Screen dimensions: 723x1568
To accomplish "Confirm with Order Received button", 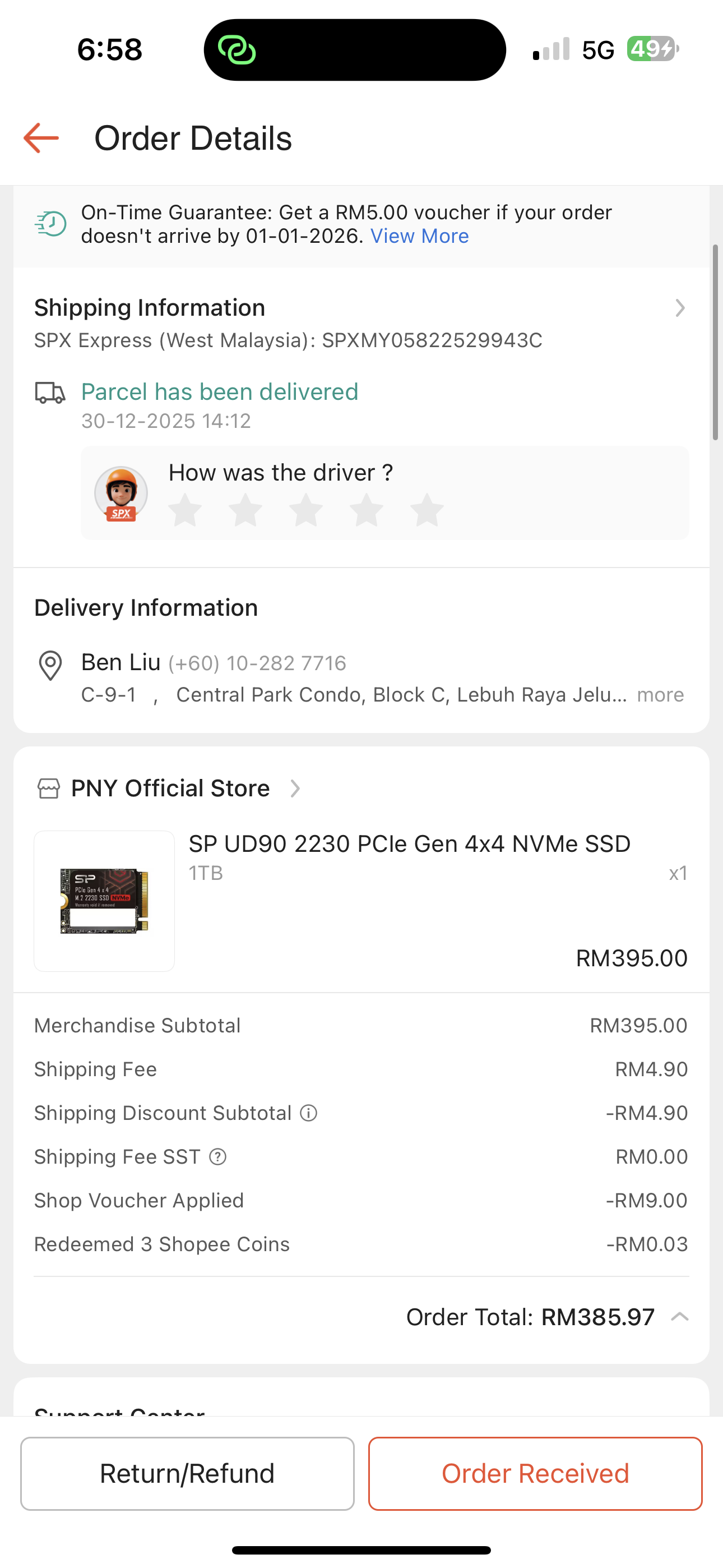I will (535, 1474).
